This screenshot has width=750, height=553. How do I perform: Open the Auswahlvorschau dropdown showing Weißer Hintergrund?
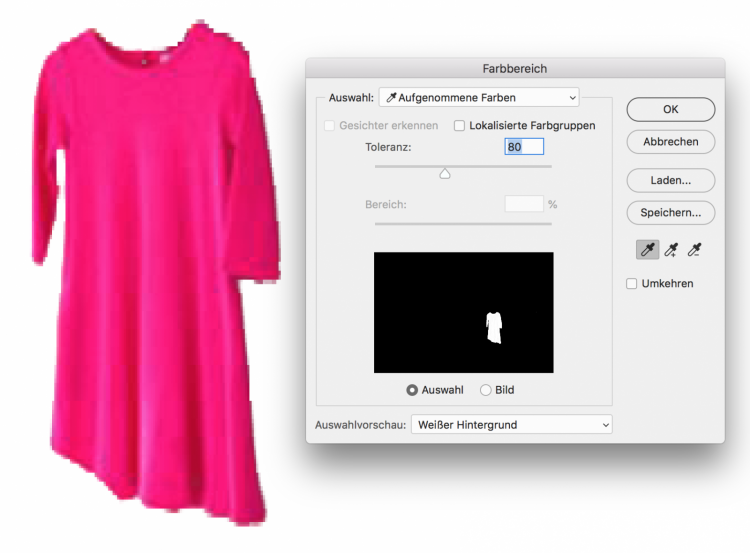pos(511,425)
